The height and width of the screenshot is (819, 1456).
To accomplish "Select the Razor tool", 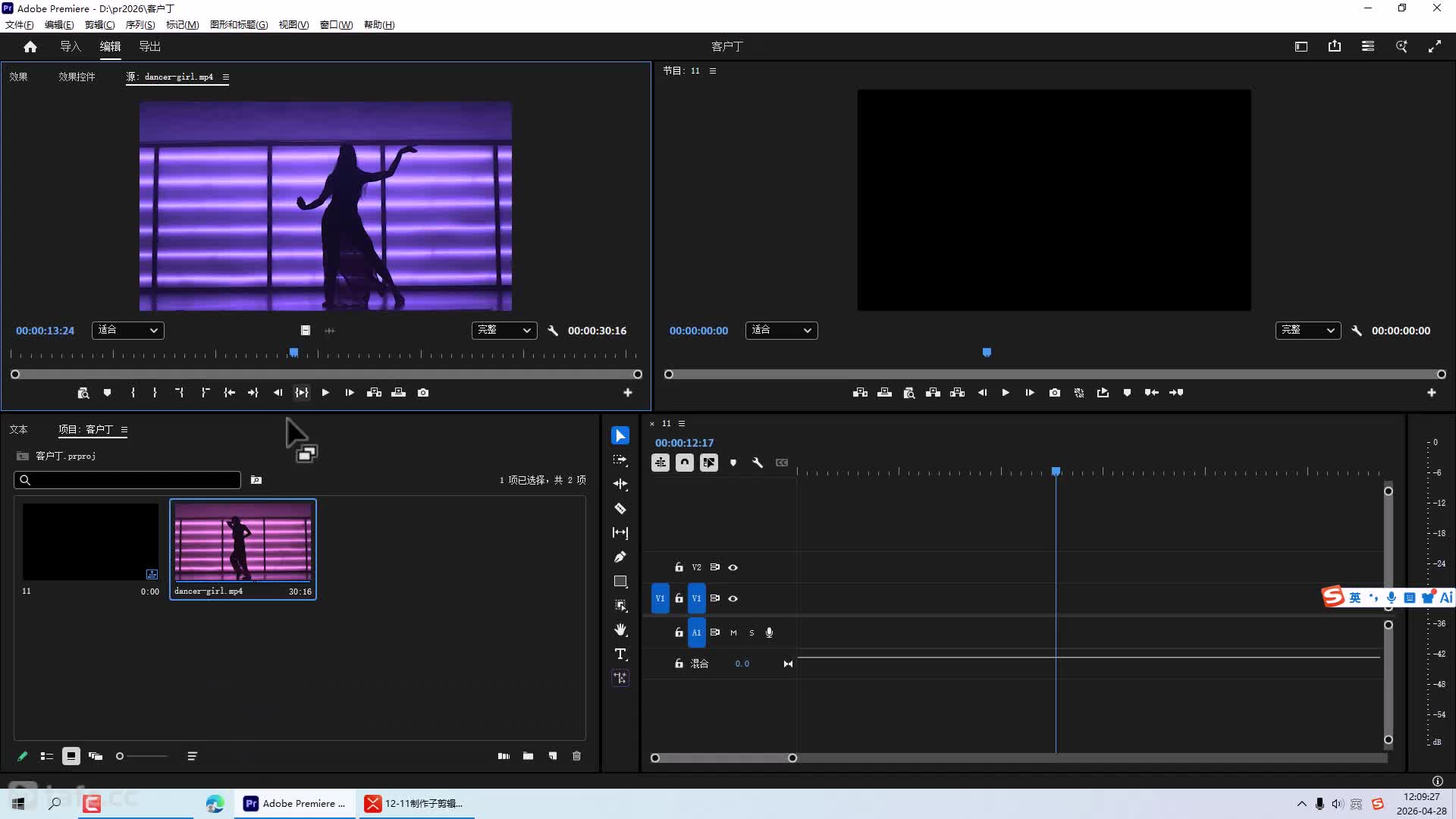I will [x=620, y=508].
